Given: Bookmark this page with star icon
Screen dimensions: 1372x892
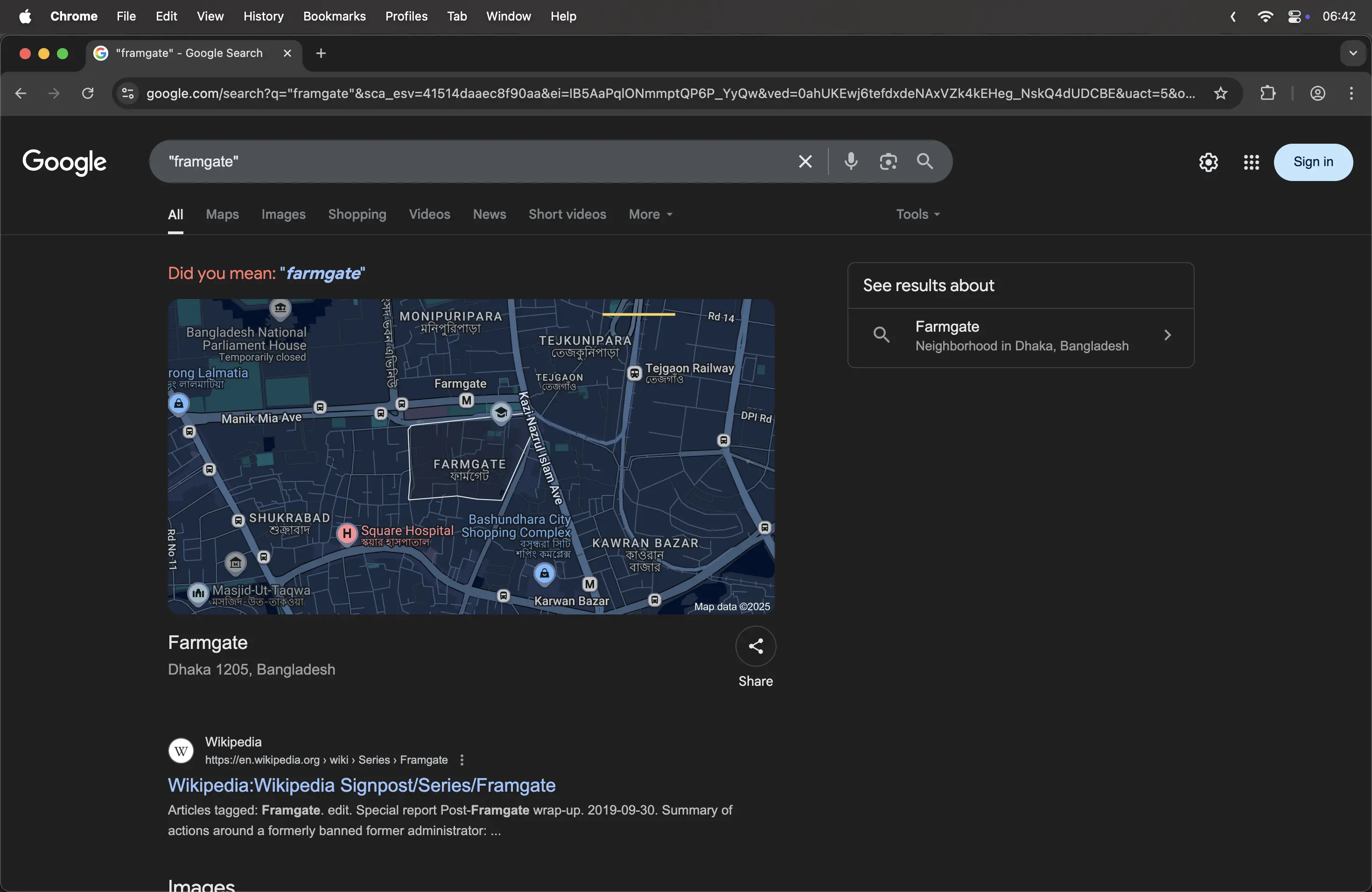Looking at the screenshot, I should [1220, 93].
